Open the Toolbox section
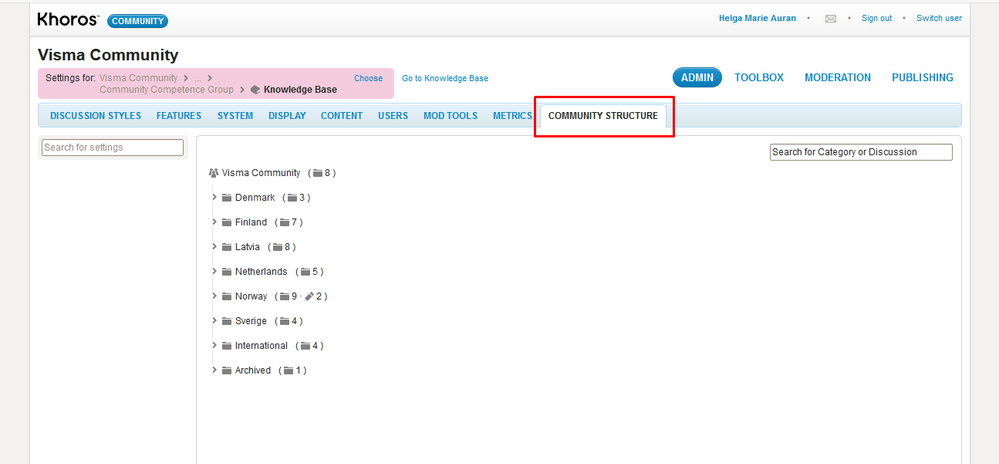This screenshot has height=464, width=999. (759, 78)
